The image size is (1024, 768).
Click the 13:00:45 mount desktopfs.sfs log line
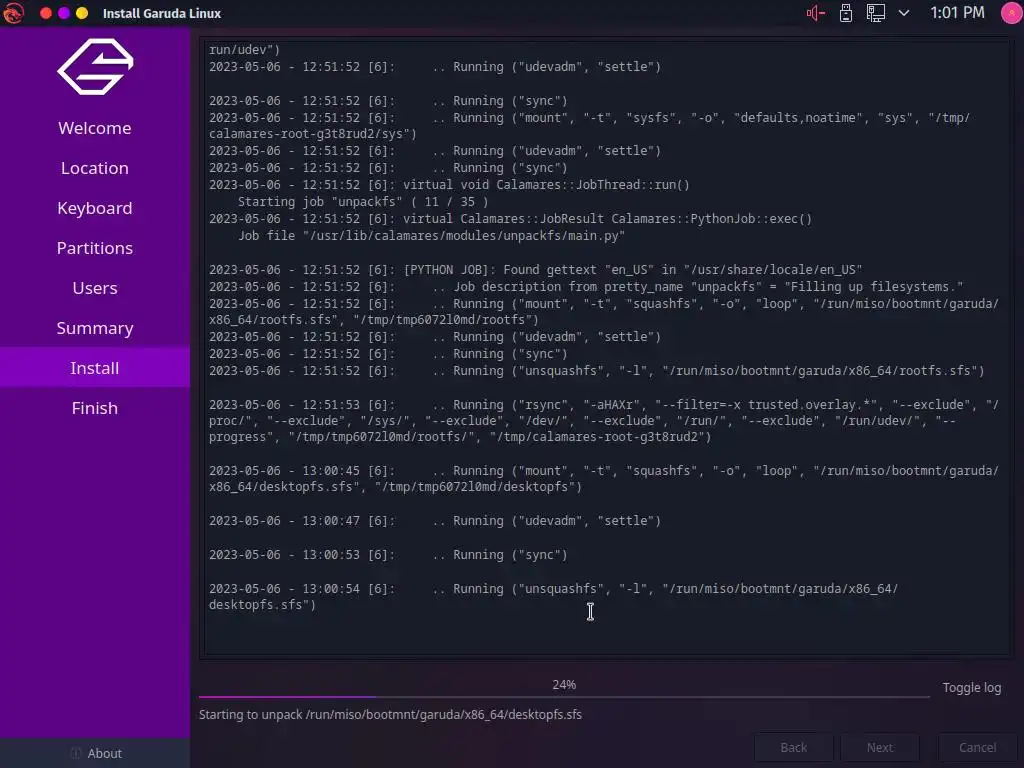[603, 479]
